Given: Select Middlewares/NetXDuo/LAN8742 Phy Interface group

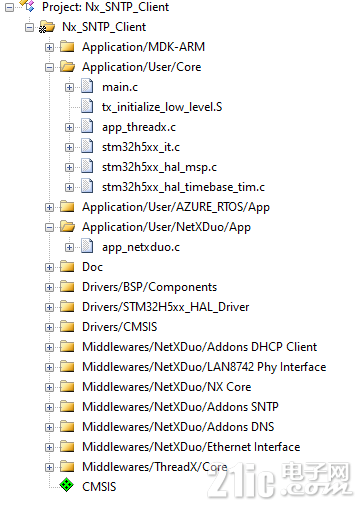Looking at the screenshot, I should [x=204, y=367].
